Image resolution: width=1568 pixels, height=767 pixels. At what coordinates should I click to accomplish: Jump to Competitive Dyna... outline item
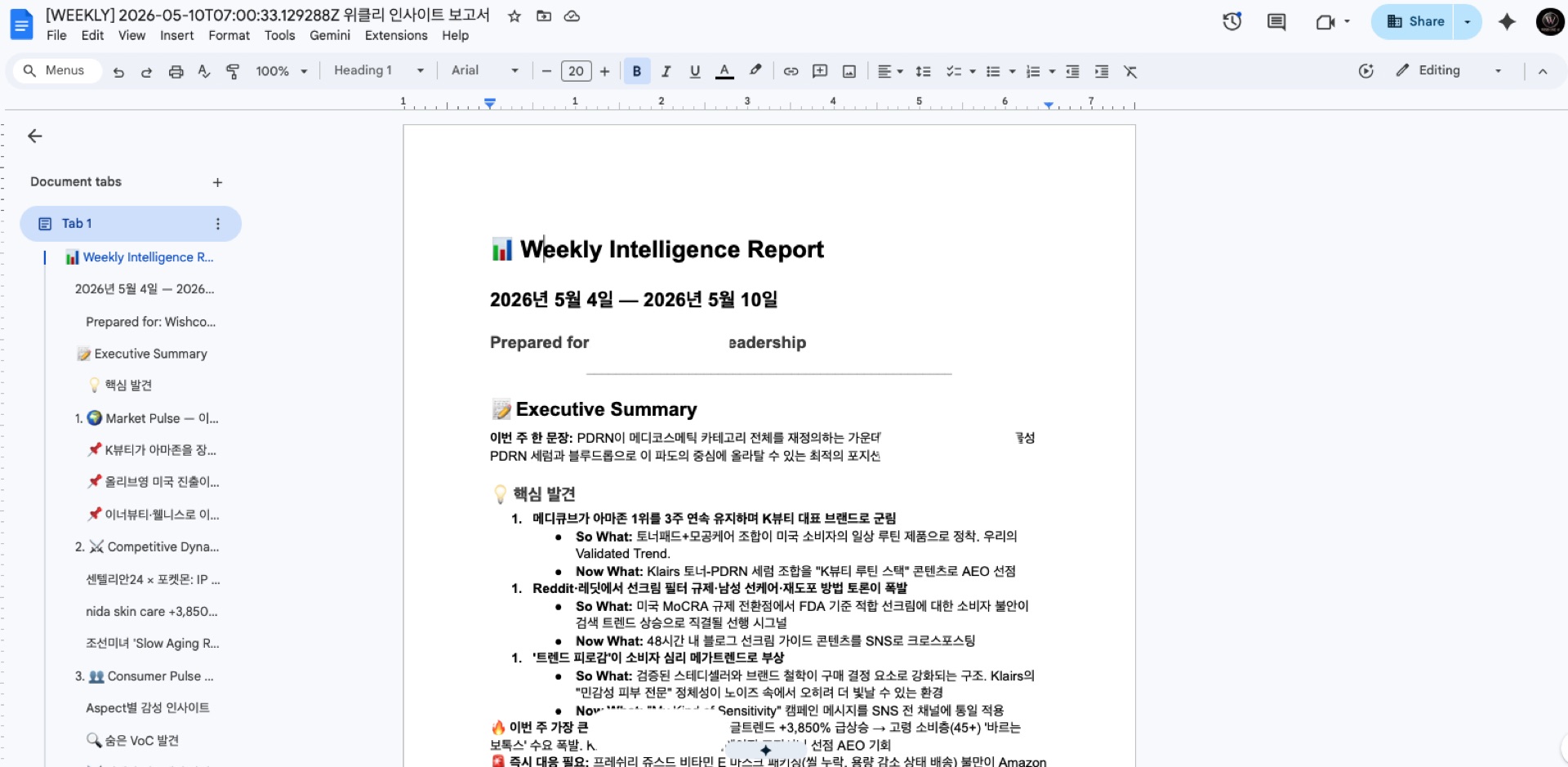(x=147, y=546)
